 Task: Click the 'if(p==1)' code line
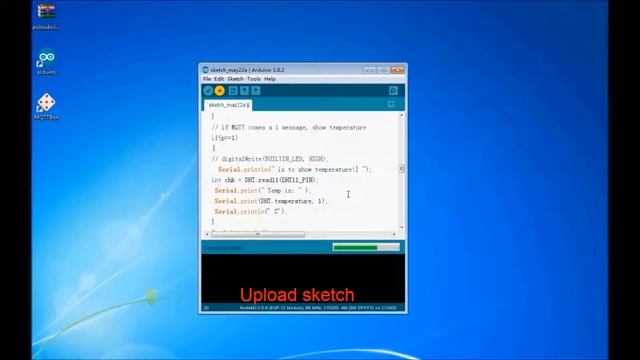point(224,138)
